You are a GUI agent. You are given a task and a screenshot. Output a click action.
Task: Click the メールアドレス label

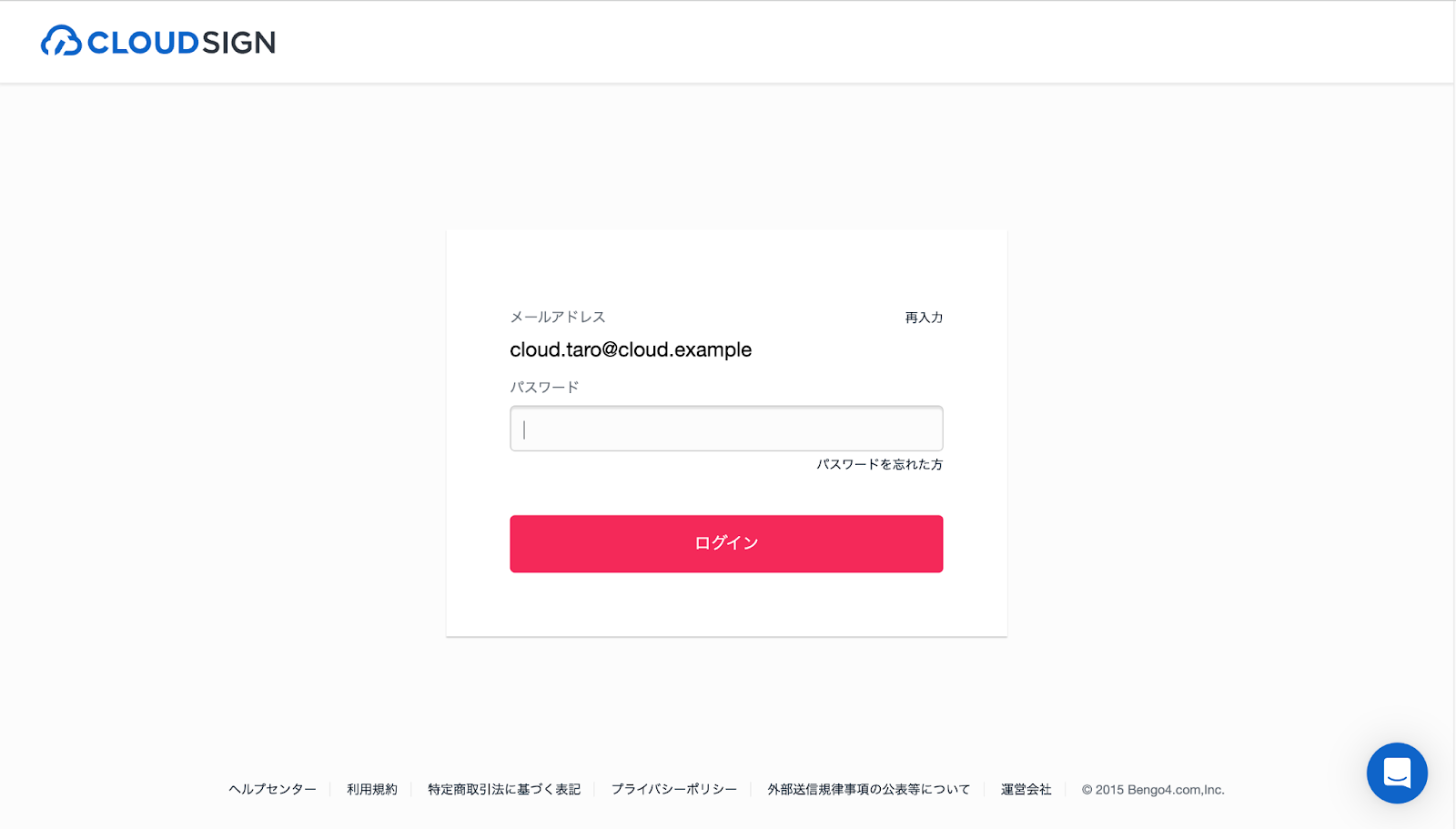558,317
